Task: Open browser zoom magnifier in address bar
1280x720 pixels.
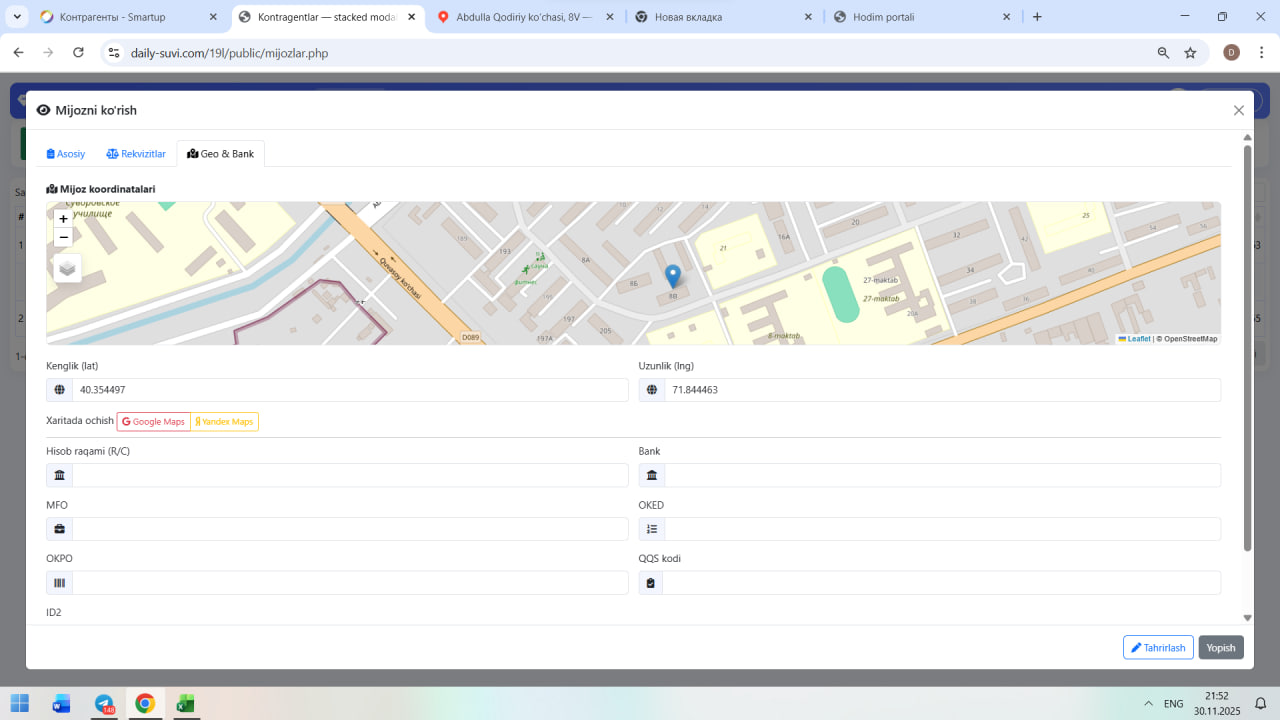Action: coord(1163,53)
